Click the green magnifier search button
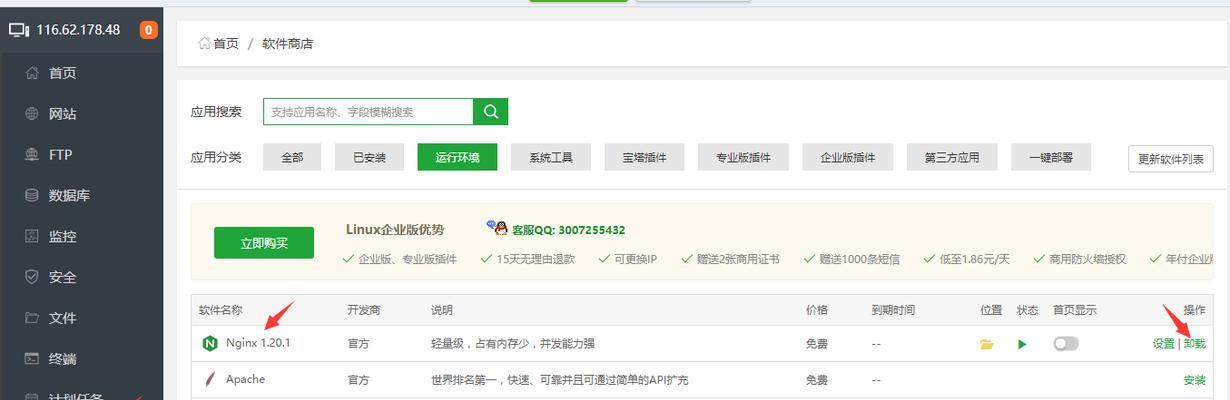1230x400 pixels. coord(491,112)
